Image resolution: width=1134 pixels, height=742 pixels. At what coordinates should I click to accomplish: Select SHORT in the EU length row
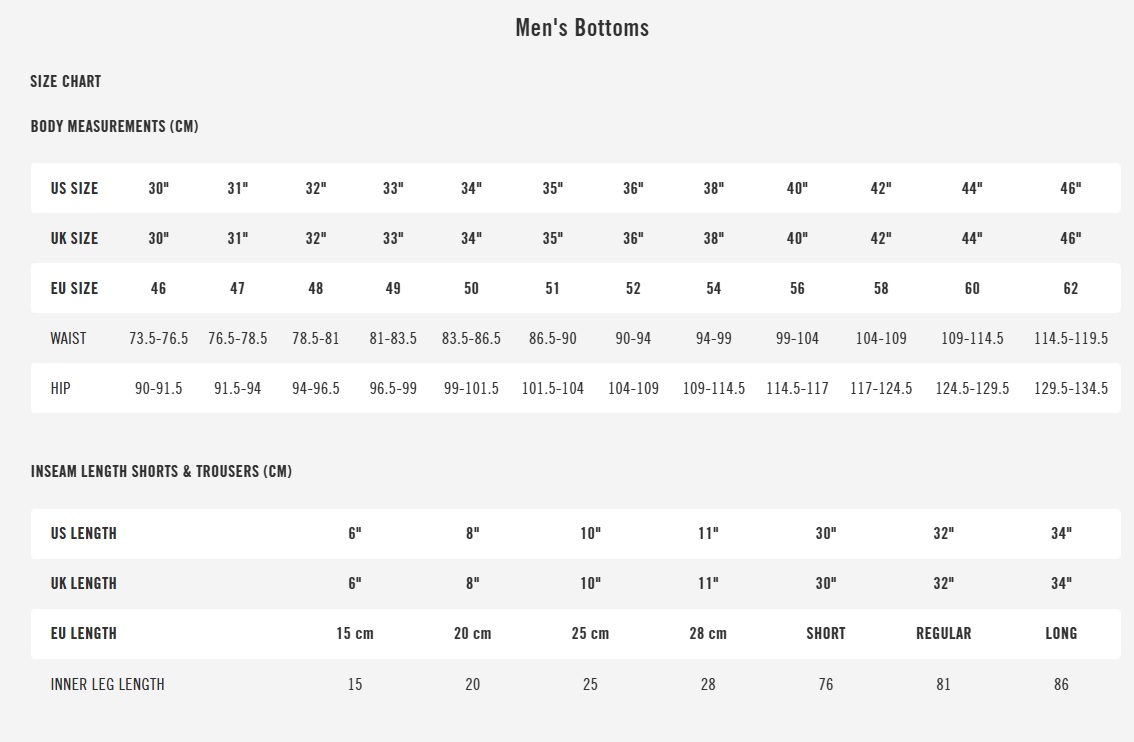825,633
